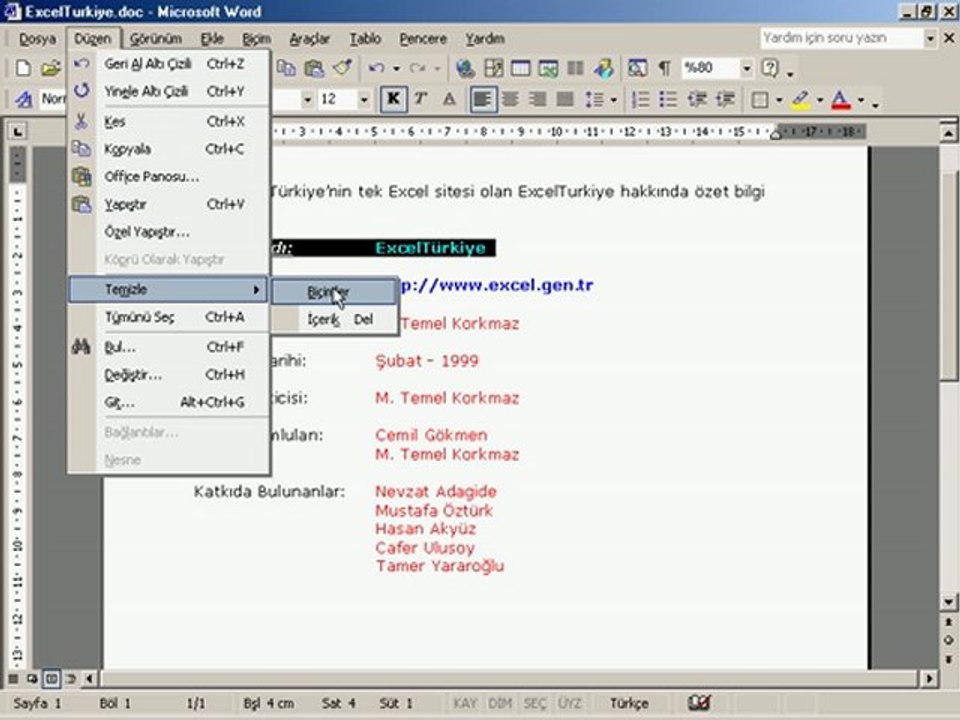Click the outside border icon
Viewport: 960px width, 720px height.
(760, 99)
